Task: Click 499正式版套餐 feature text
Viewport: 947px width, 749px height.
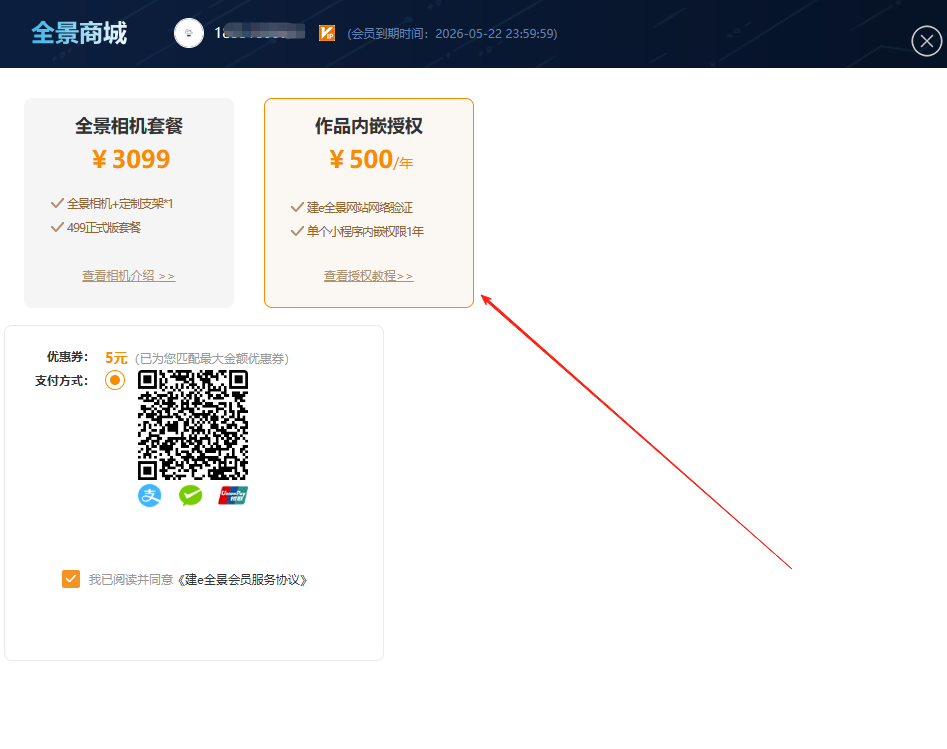Action: tap(104, 228)
